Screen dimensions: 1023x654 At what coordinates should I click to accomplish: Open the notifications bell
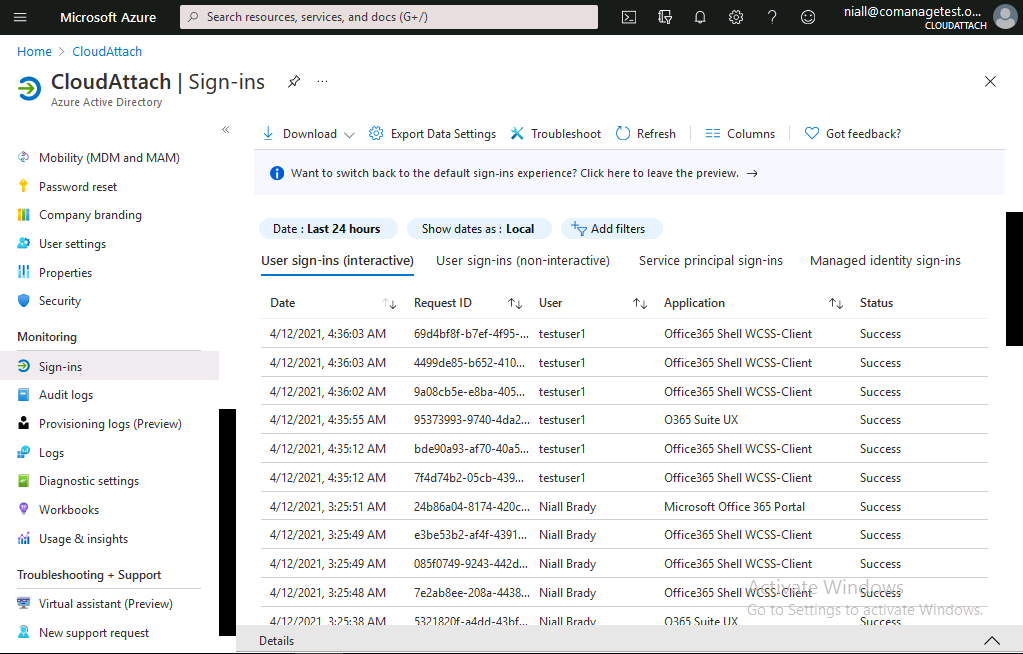point(700,17)
